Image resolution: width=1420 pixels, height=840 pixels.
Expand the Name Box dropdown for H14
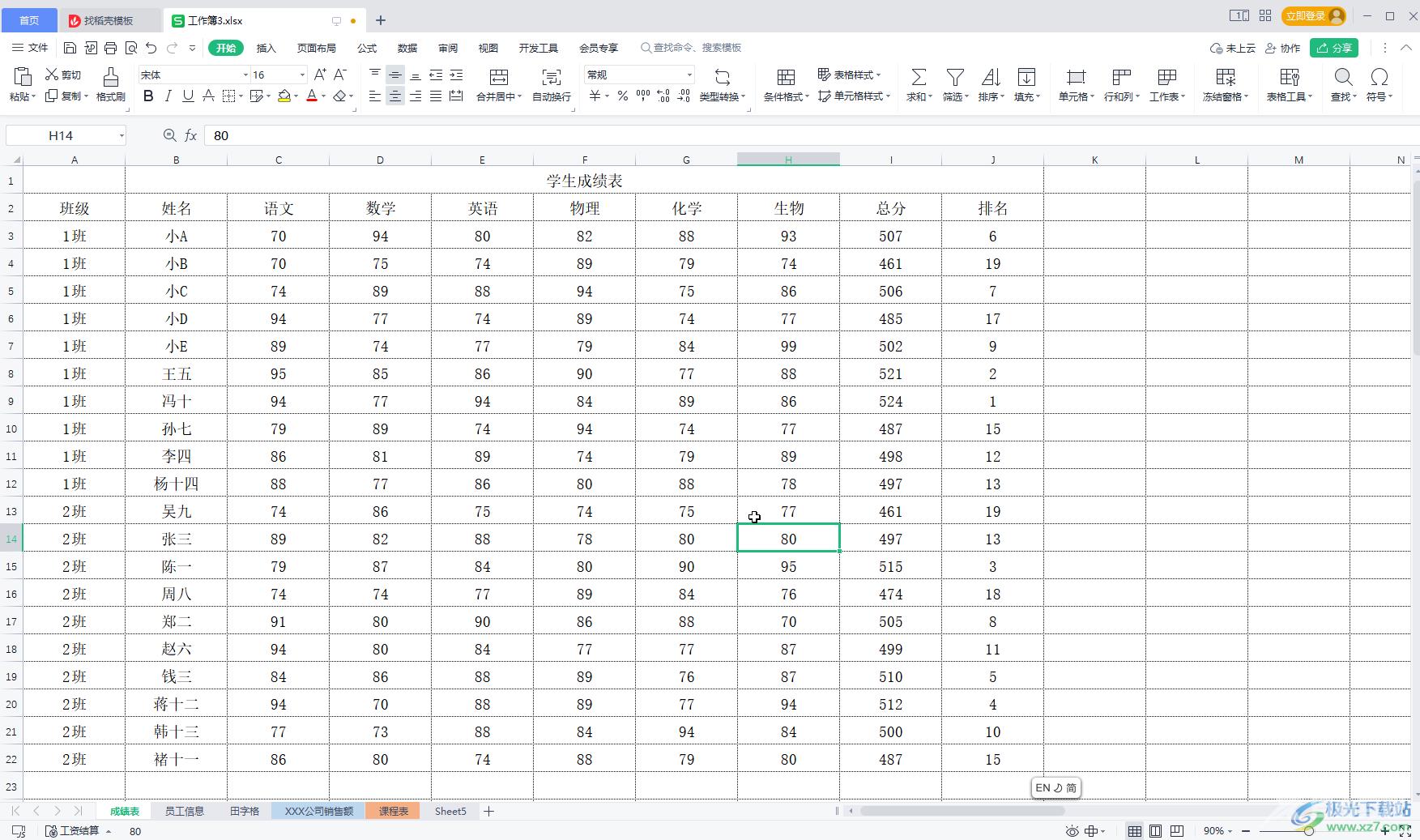click(122, 135)
